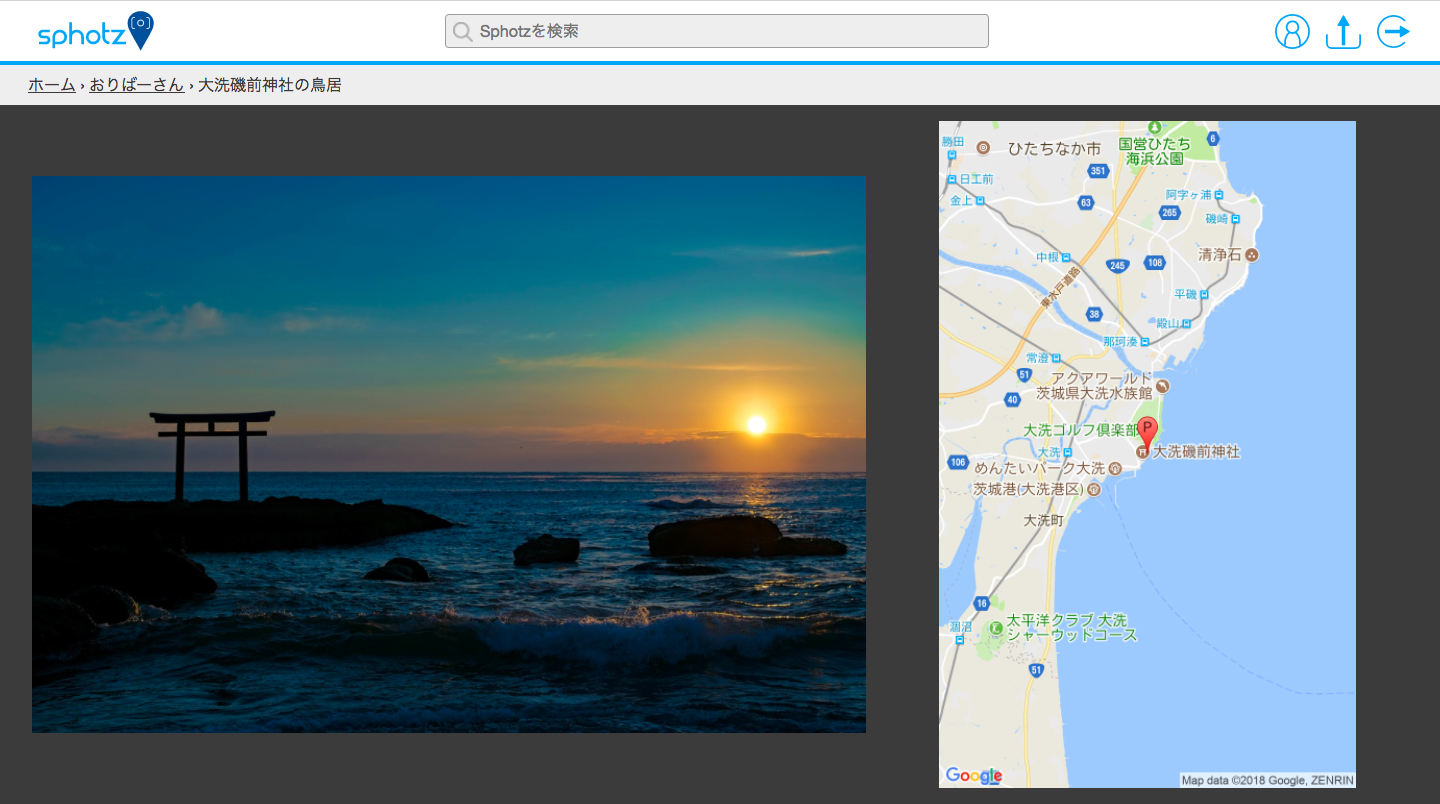Click the アクアワールド aquarium POI icon
The image size is (1440, 804).
click(x=1164, y=386)
